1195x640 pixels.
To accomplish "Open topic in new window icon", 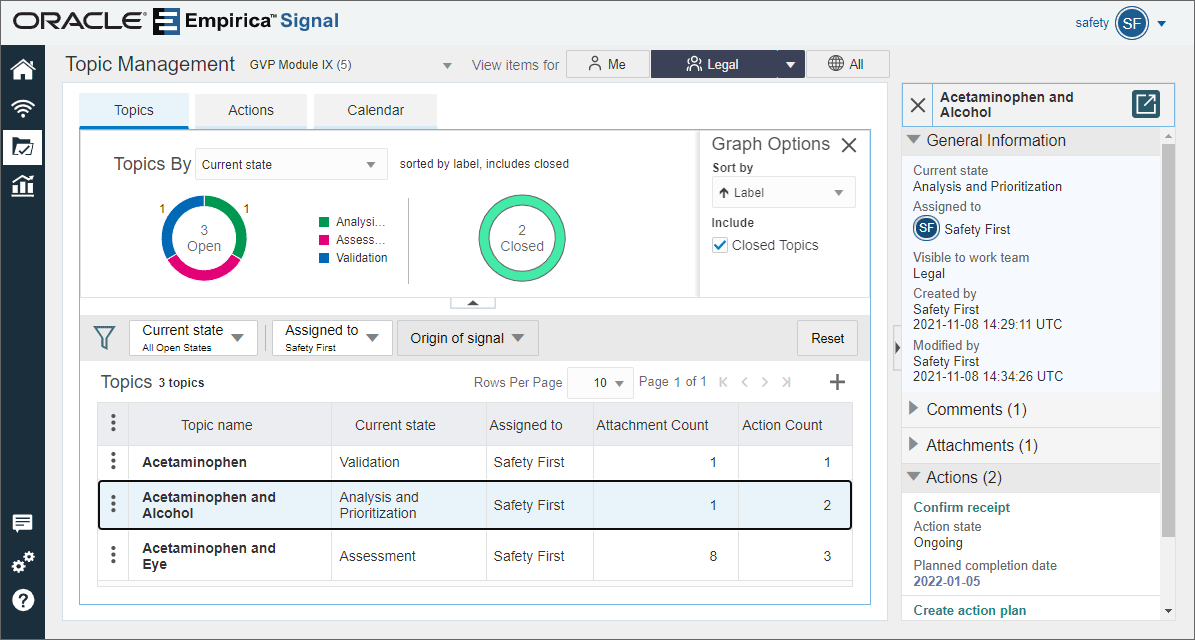I will [1145, 104].
